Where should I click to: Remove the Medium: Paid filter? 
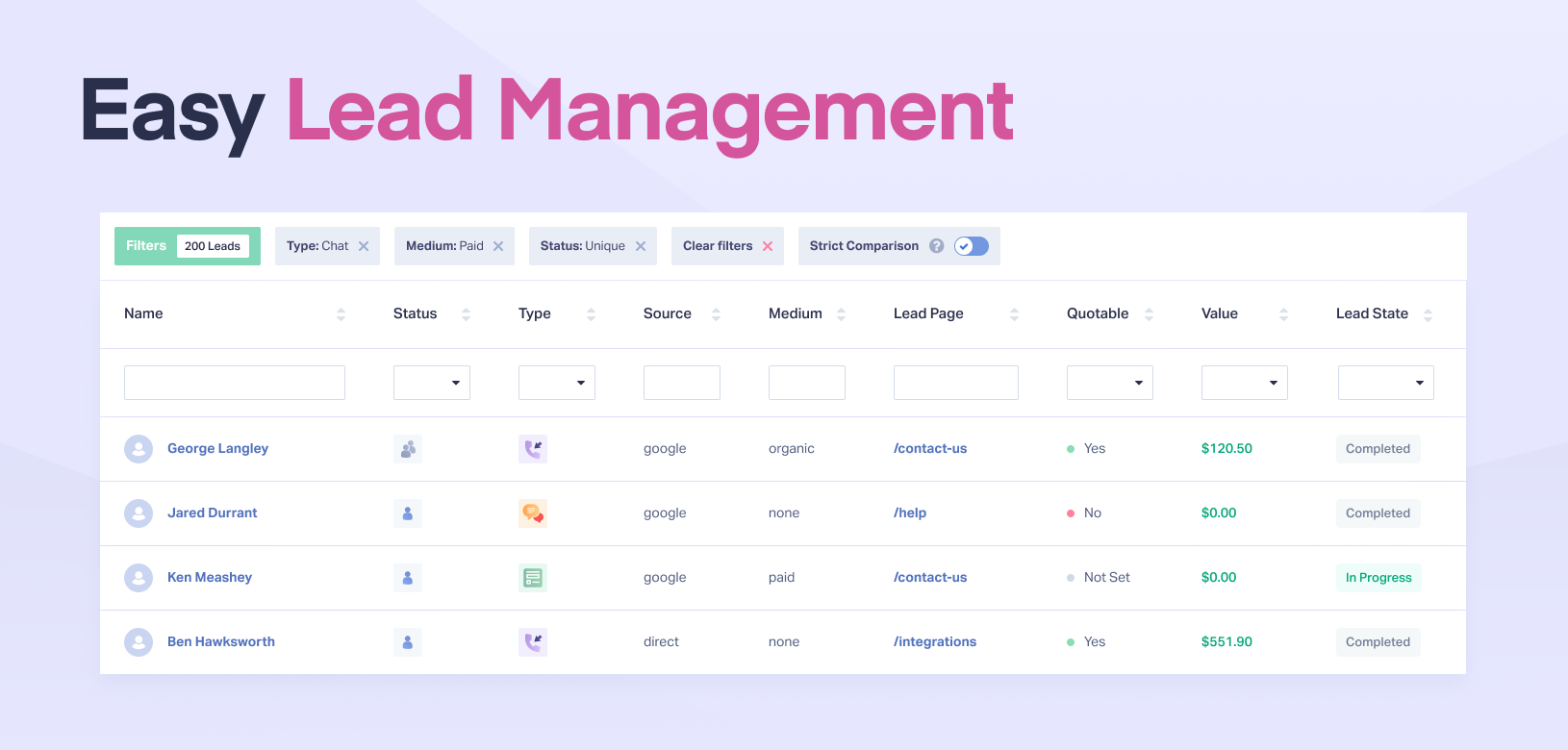(x=498, y=246)
